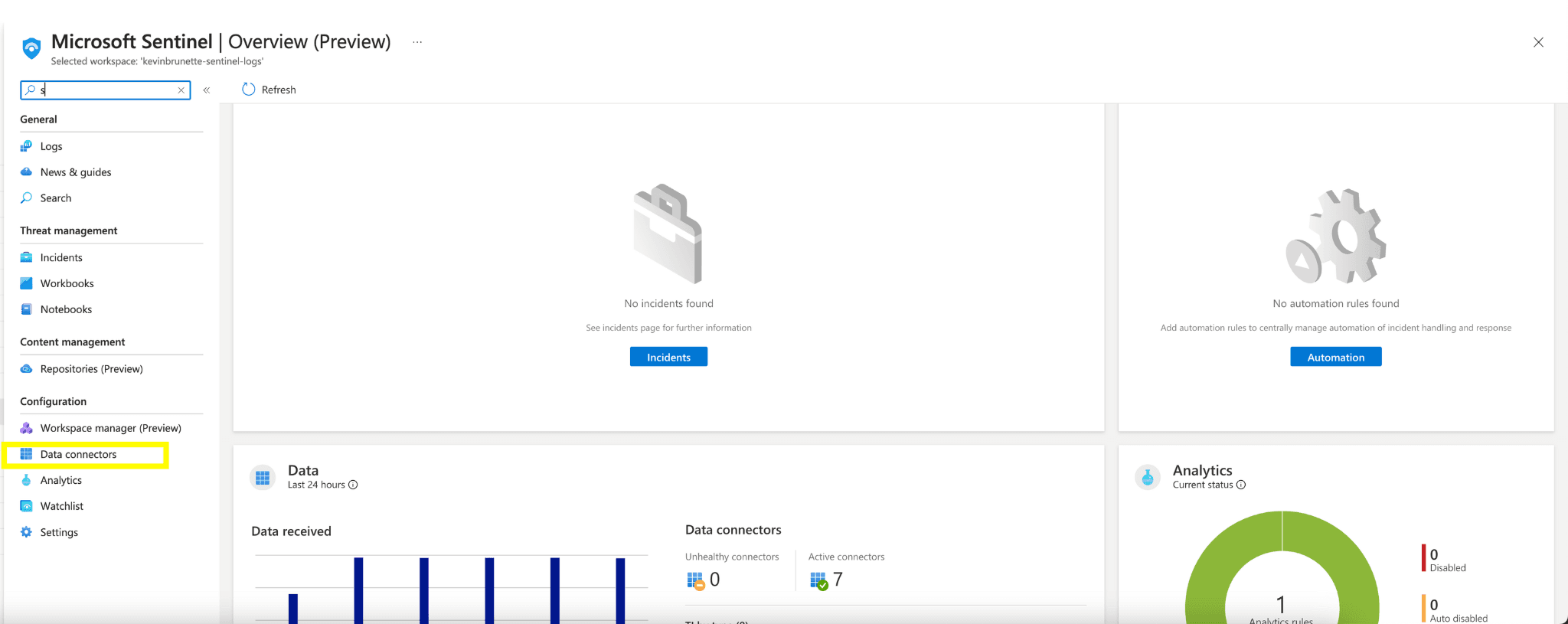This screenshot has width=1568, height=624.
Task: Click the Refresh icon in toolbar
Action: 249,90
